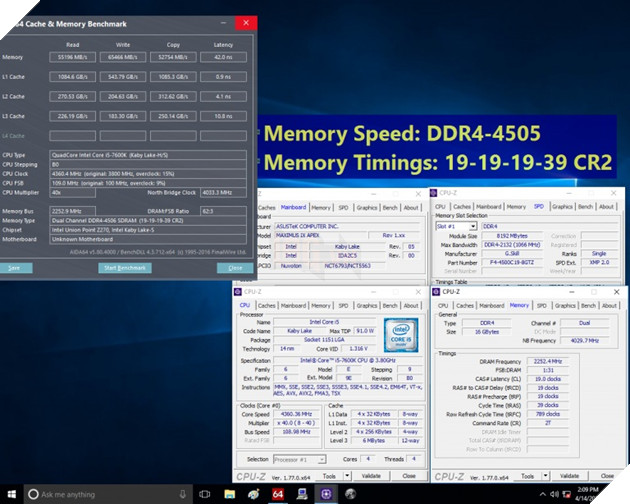Click Tools in the CPU-Z Memory window

tap(528, 476)
